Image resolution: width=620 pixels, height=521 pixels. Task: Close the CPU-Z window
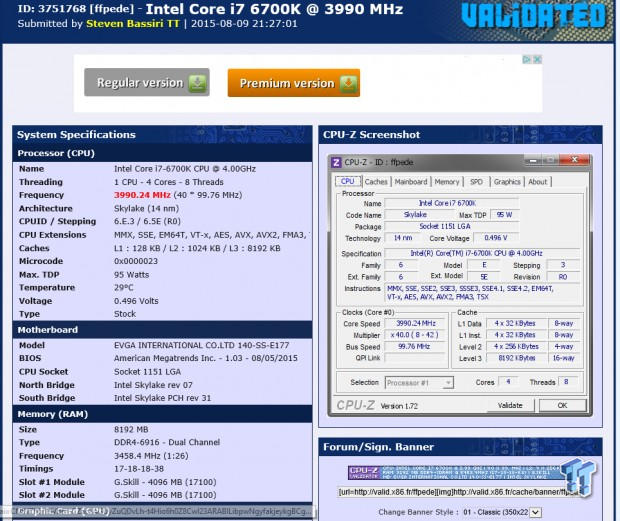click(575, 160)
